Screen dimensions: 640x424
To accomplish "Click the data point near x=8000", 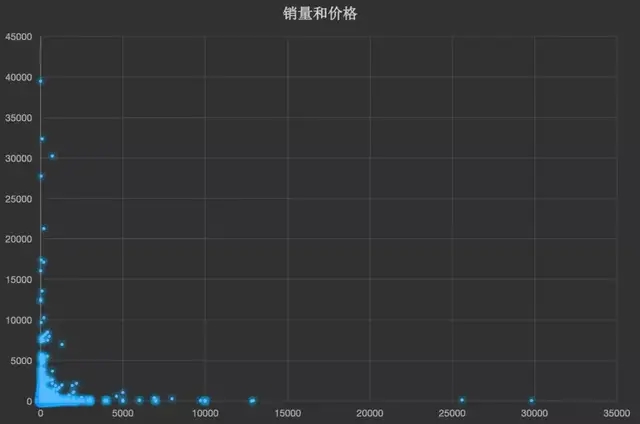I will [172, 399].
